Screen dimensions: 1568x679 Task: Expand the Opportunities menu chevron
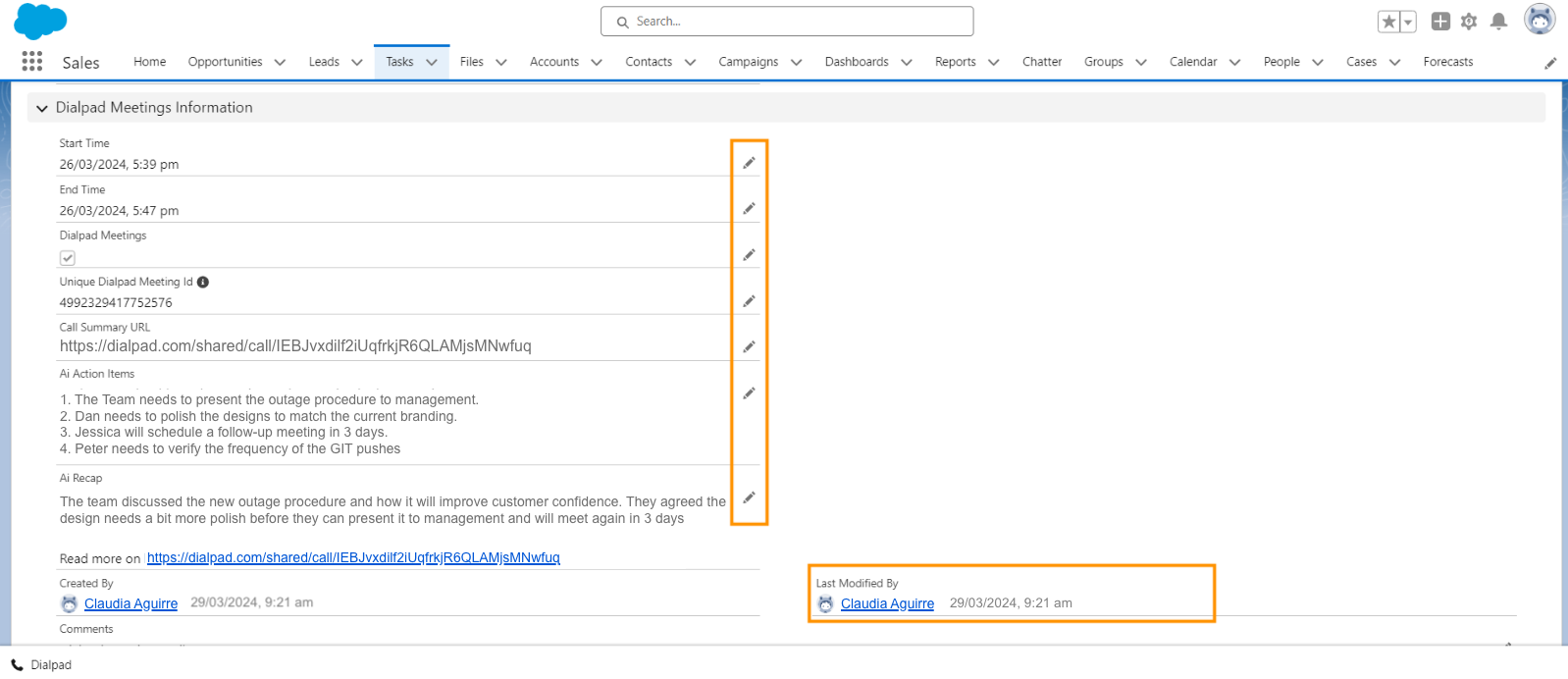click(x=280, y=62)
